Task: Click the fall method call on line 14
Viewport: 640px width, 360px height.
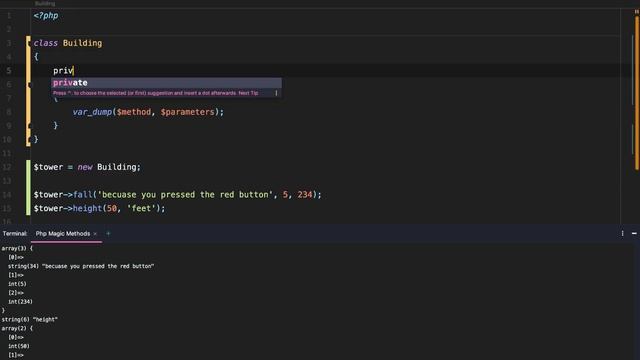Action: pos(83,195)
